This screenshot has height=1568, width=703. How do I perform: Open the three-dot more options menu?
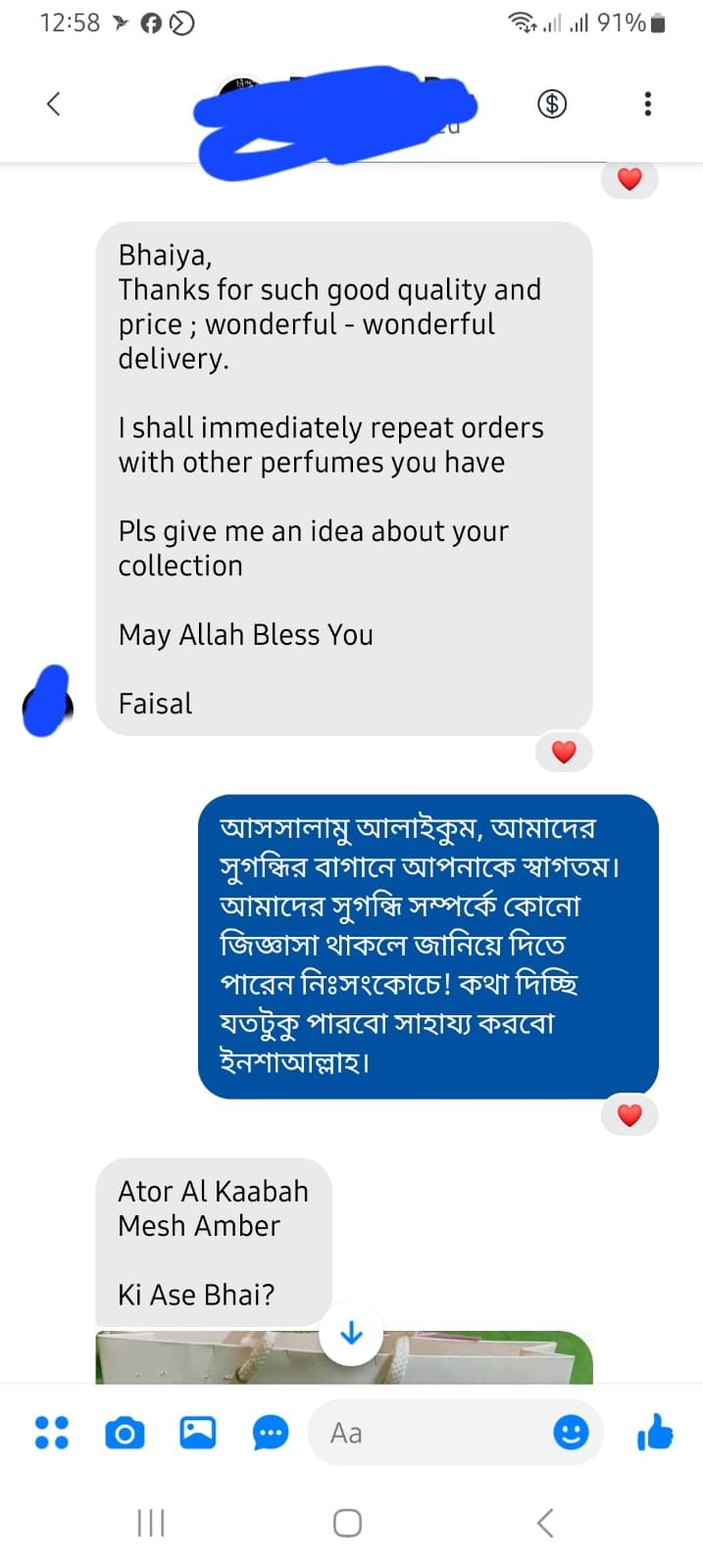tap(647, 104)
